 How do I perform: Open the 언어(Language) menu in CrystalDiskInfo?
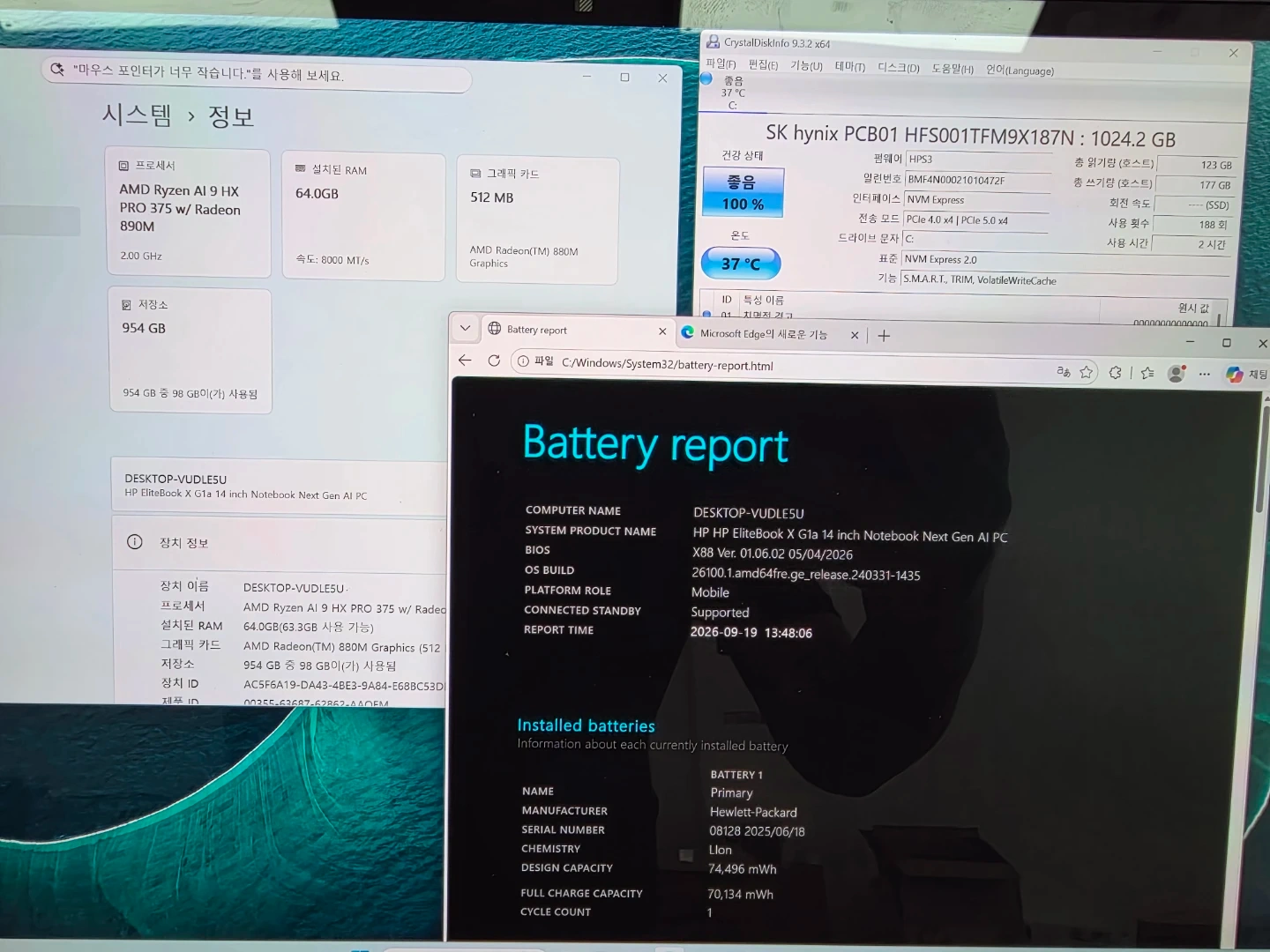pos(1020,71)
